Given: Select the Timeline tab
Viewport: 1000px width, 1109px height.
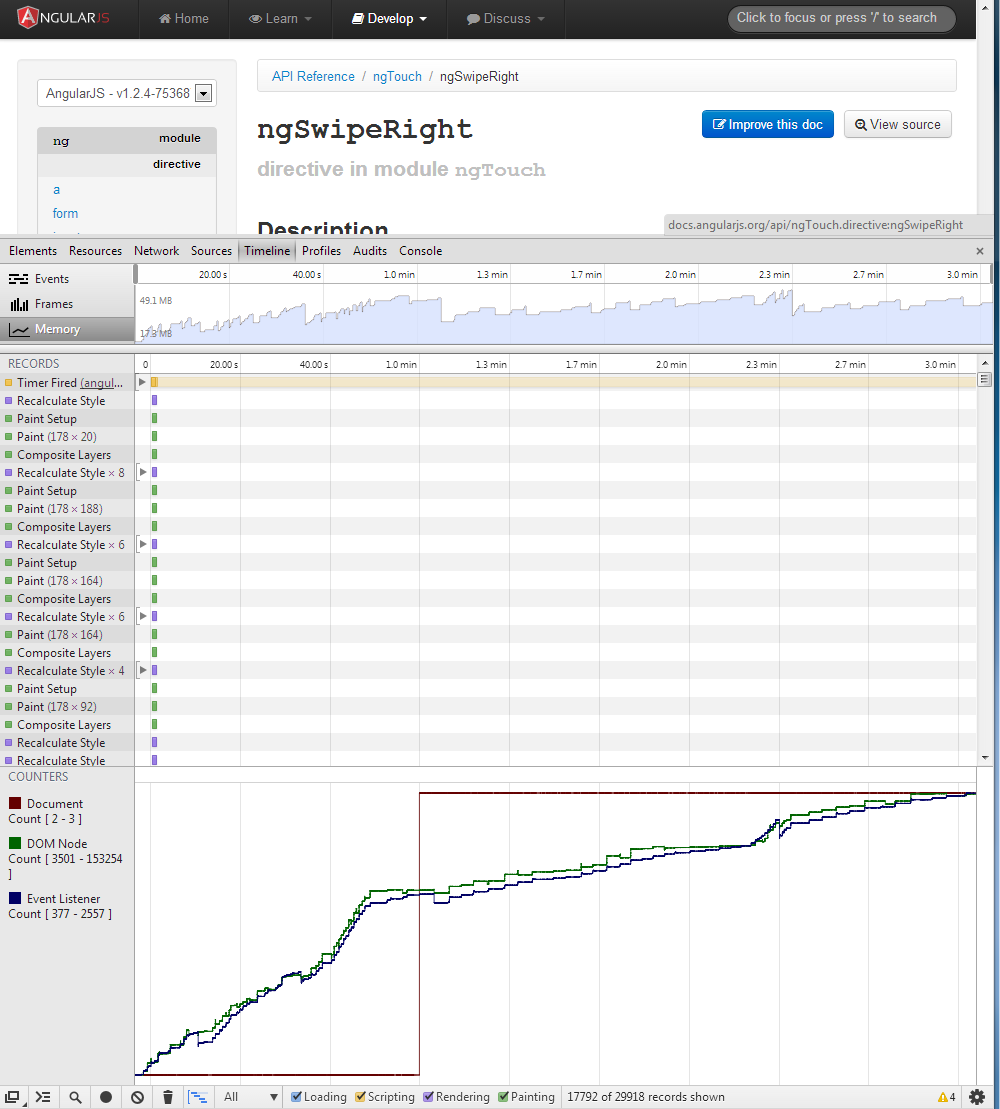Looking at the screenshot, I should coord(267,251).
